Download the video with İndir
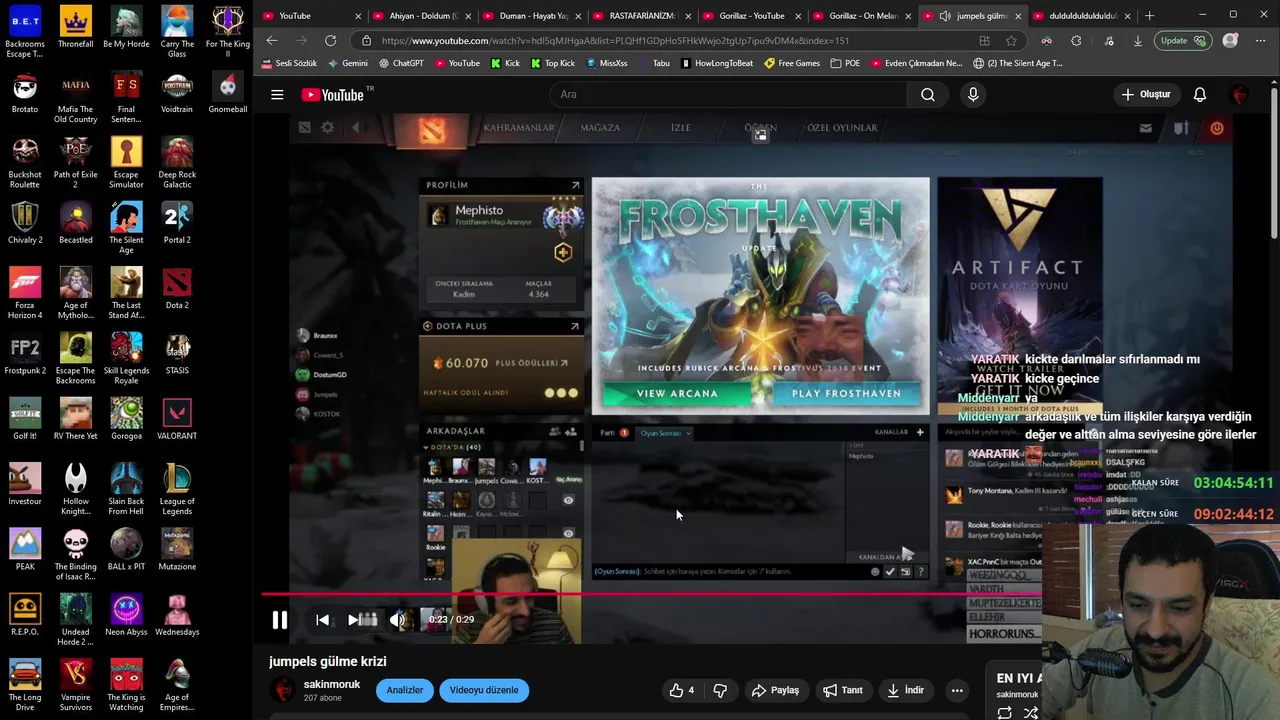This screenshot has width=1280, height=720. 905,690
